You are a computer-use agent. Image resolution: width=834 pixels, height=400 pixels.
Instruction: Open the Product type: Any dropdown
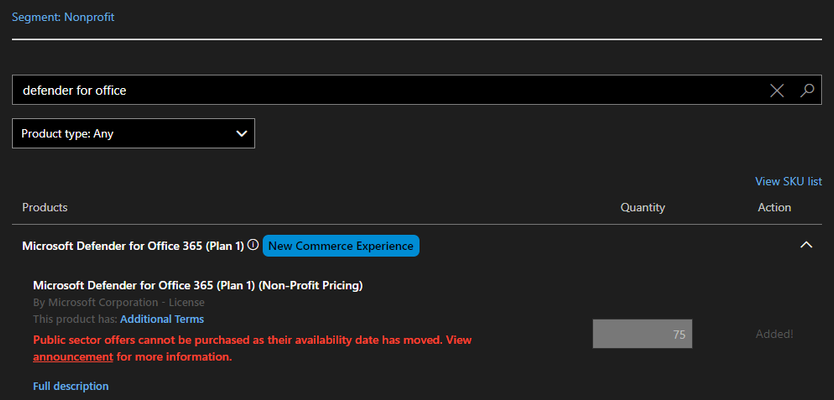coord(134,134)
